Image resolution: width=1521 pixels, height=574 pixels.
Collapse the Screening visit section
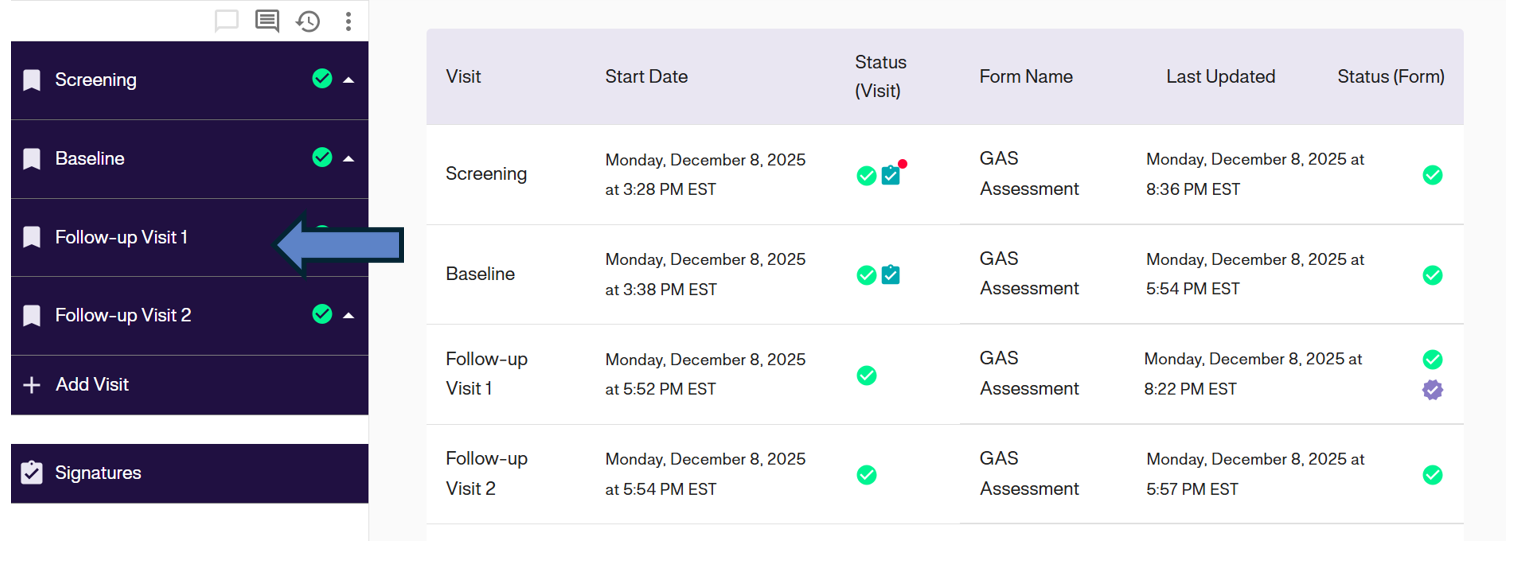point(349,80)
